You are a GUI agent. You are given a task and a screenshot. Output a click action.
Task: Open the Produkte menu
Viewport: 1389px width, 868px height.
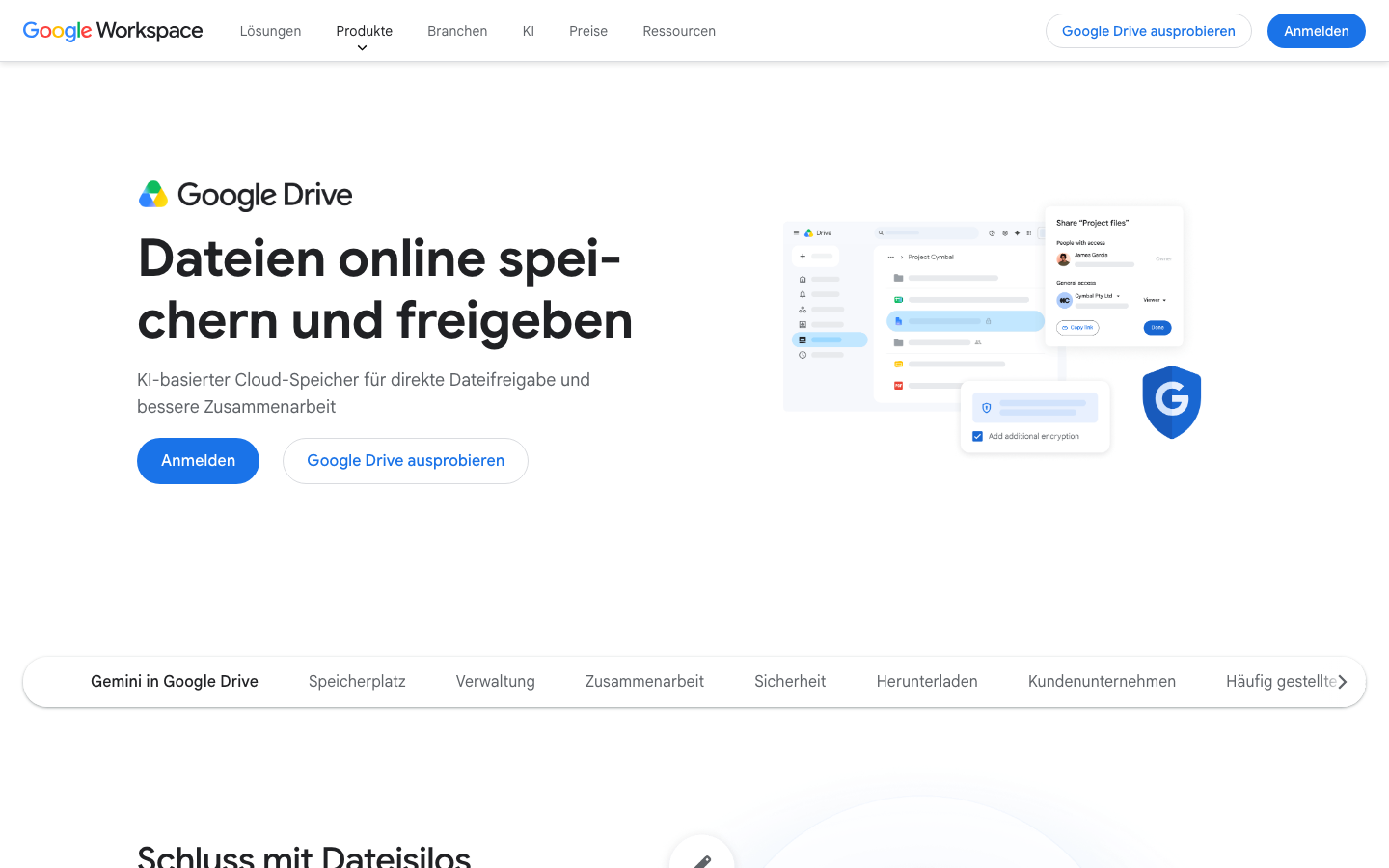pyautogui.click(x=365, y=31)
